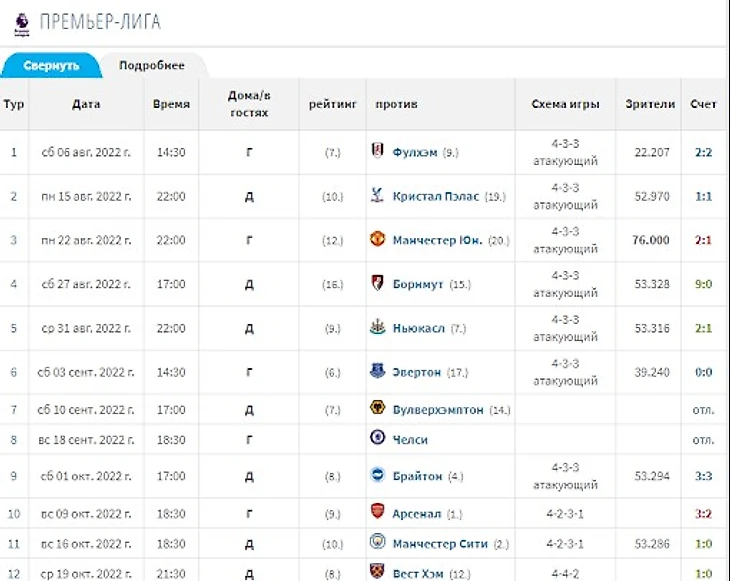Click the Fulham club crest

pyautogui.click(x=376, y=152)
